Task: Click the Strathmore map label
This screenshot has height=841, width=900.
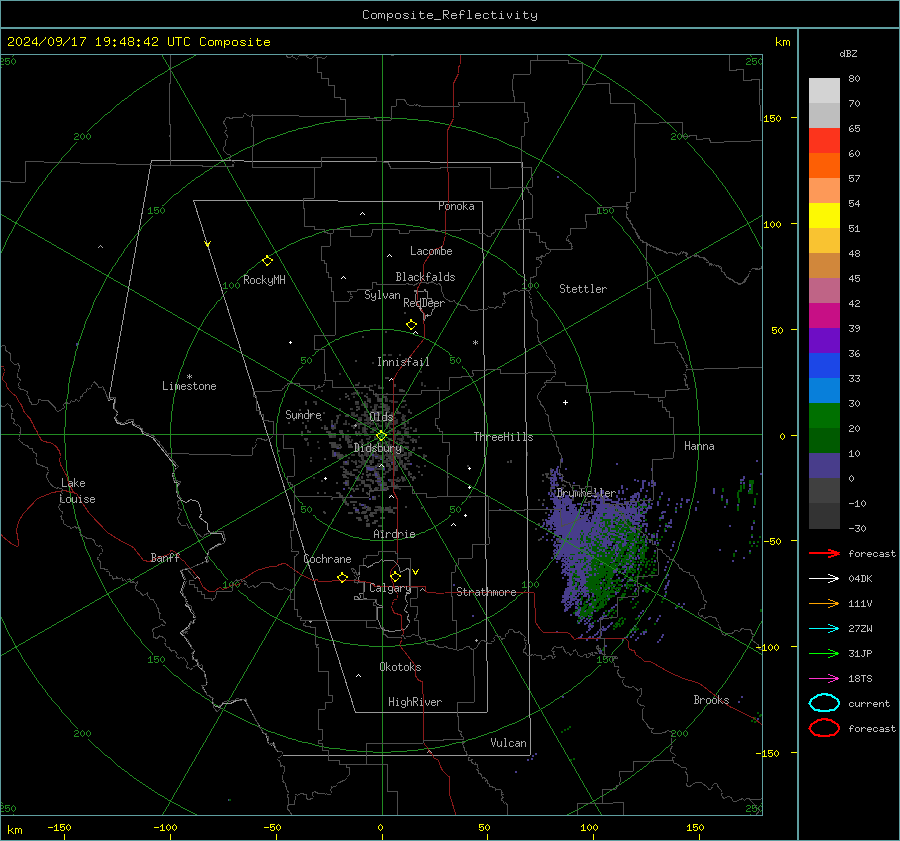Action: (x=486, y=592)
